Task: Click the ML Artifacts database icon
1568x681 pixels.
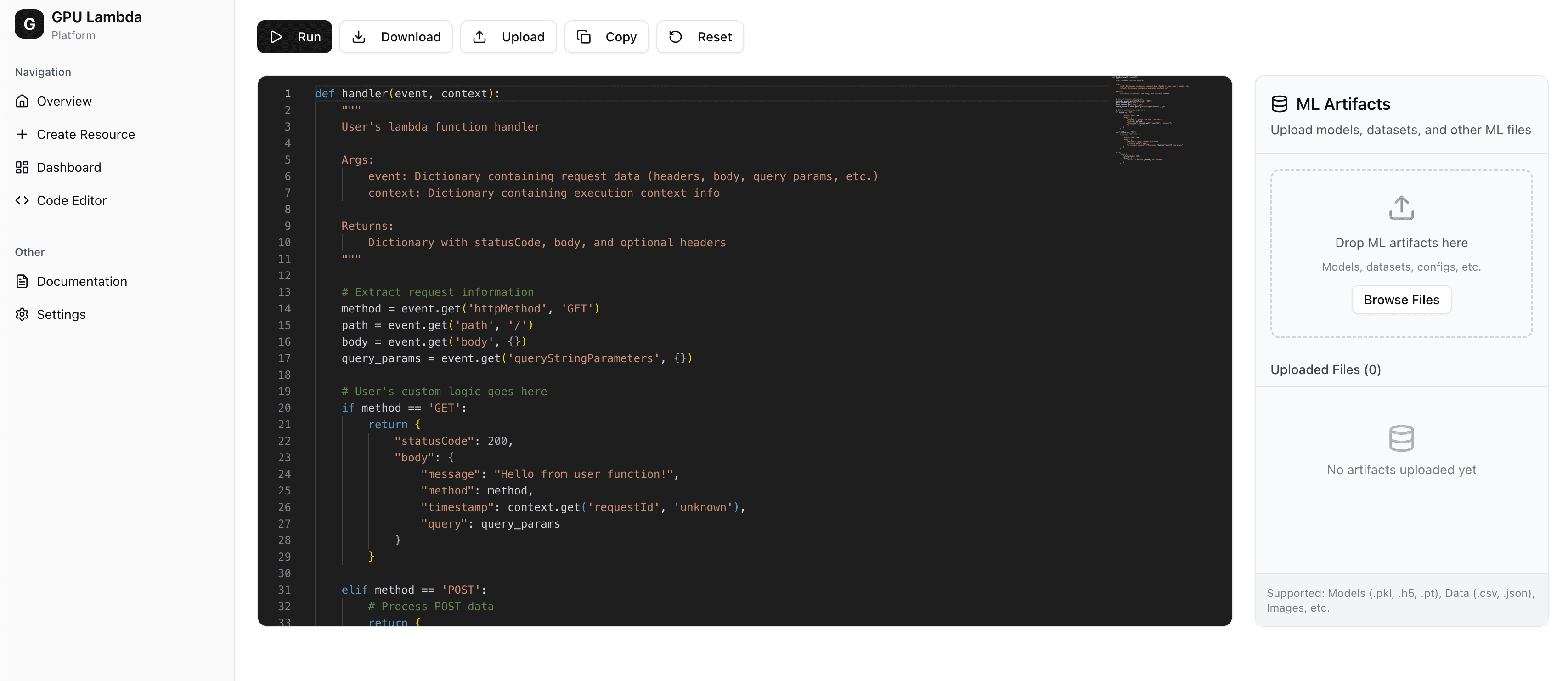Action: (1280, 104)
